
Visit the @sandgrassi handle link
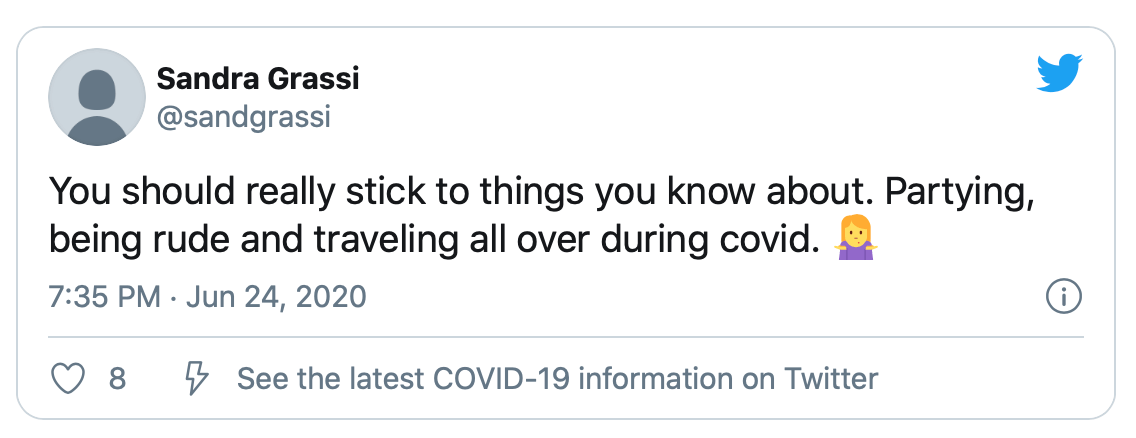[243, 117]
